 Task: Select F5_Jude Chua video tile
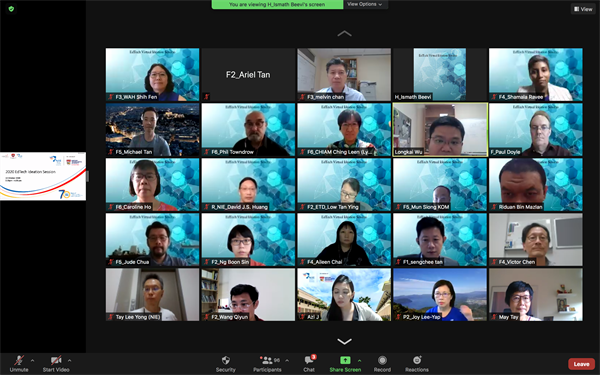tap(152, 240)
